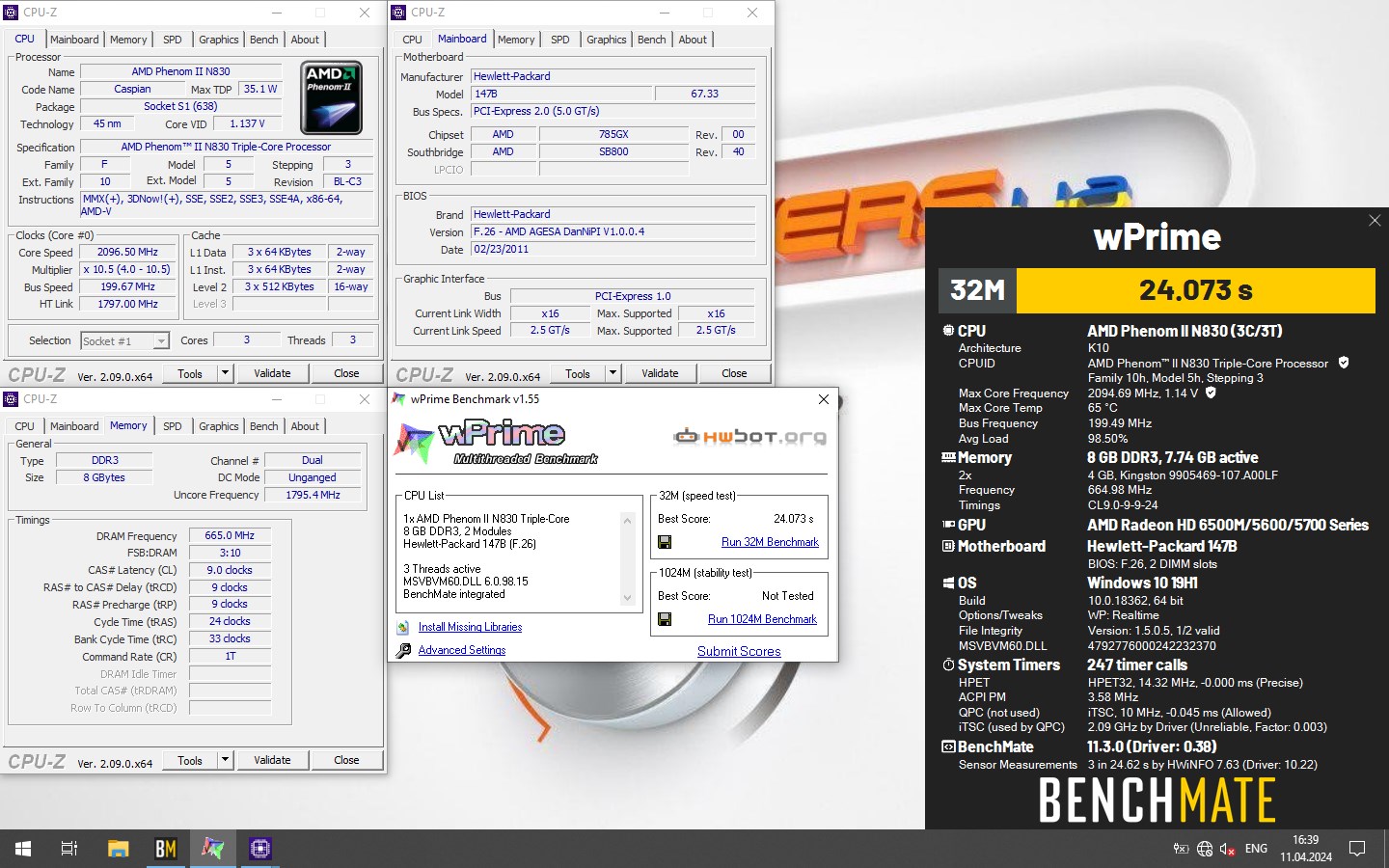
Task: Open Tools dropdown arrow in CPU window
Action: click(x=225, y=373)
